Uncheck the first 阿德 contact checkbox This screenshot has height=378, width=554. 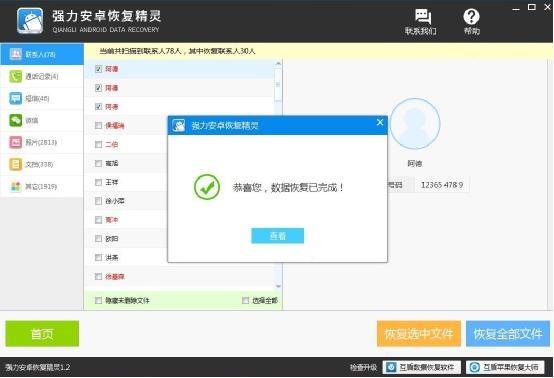pos(99,69)
